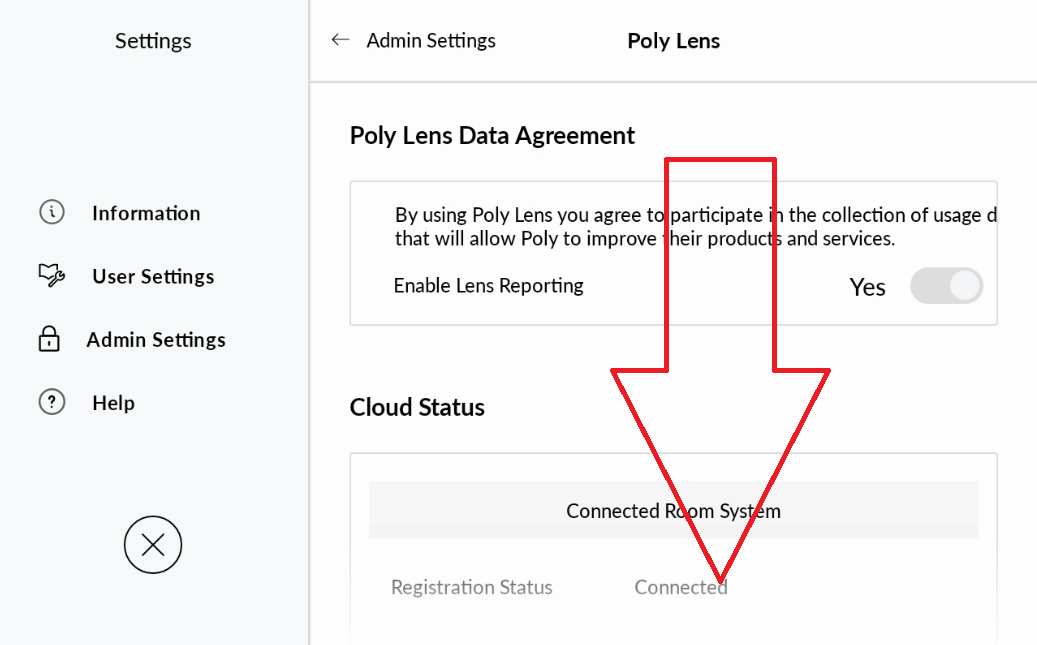Switch to the Information section

point(145,212)
